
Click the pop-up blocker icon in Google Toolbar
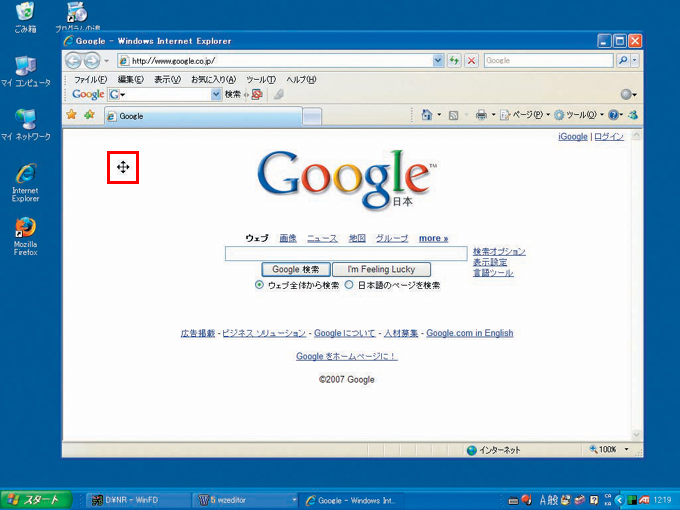257,94
